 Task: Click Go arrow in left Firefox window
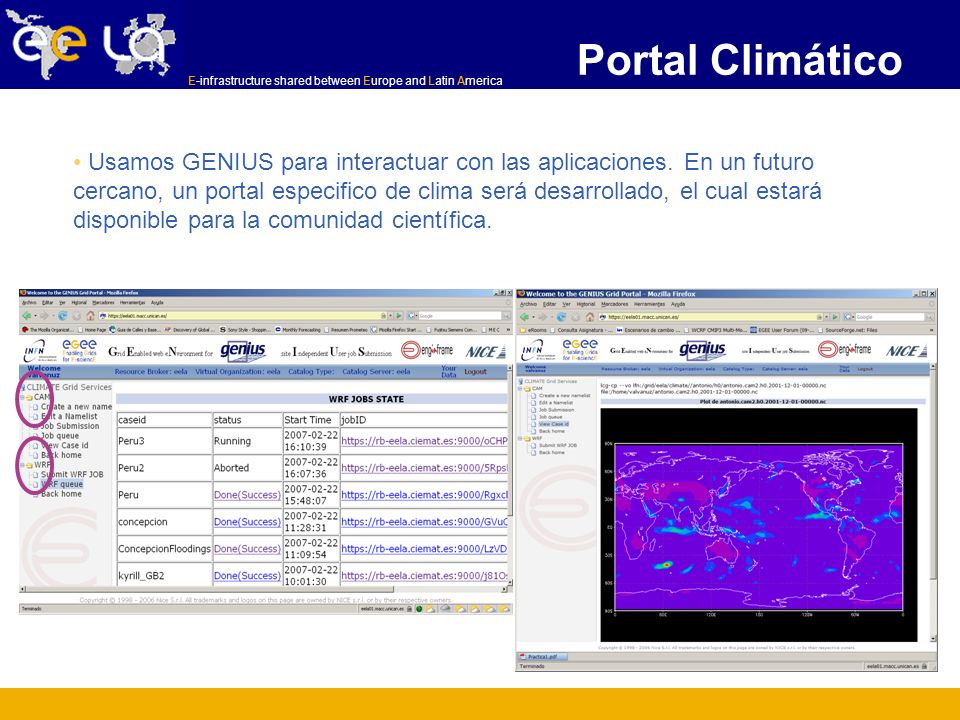[399, 316]
